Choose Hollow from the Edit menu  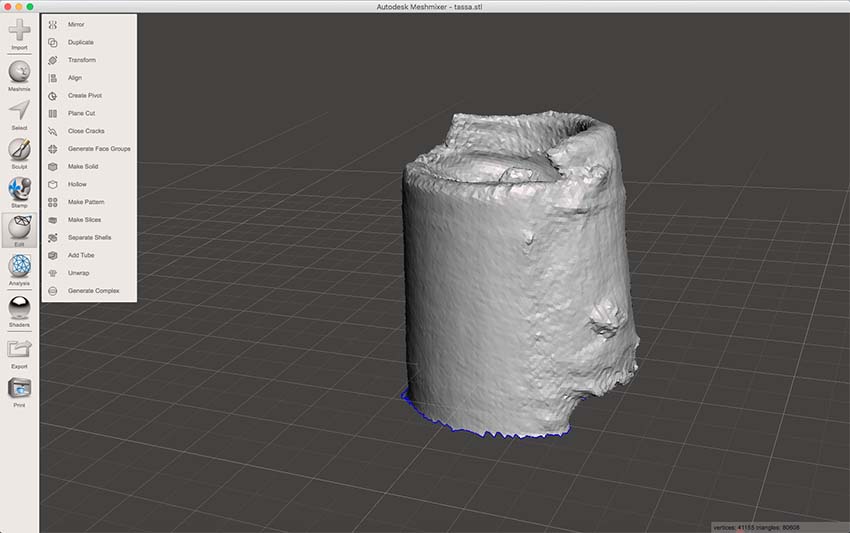77,184
